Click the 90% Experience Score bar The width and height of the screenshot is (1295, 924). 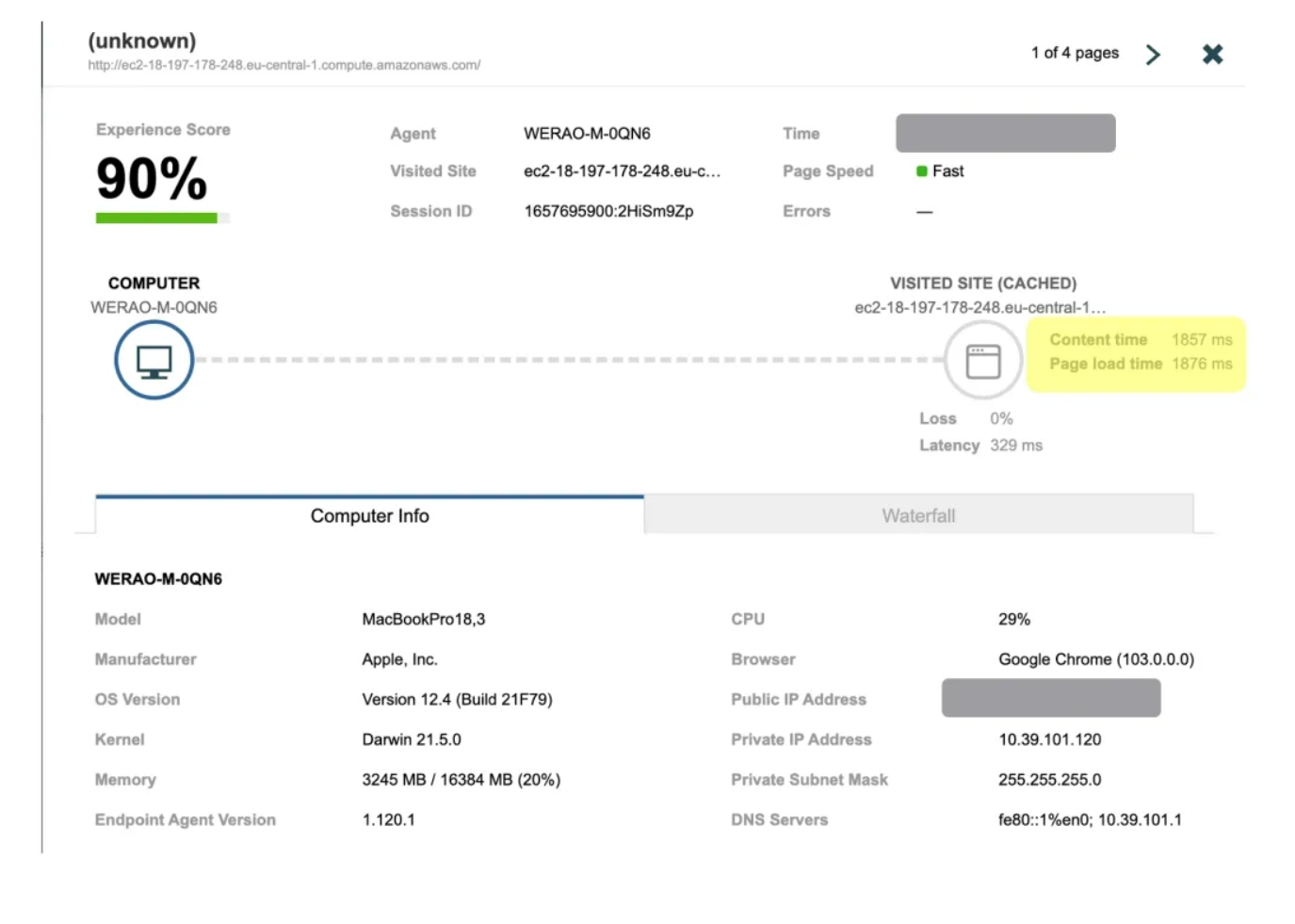[156, 219]
